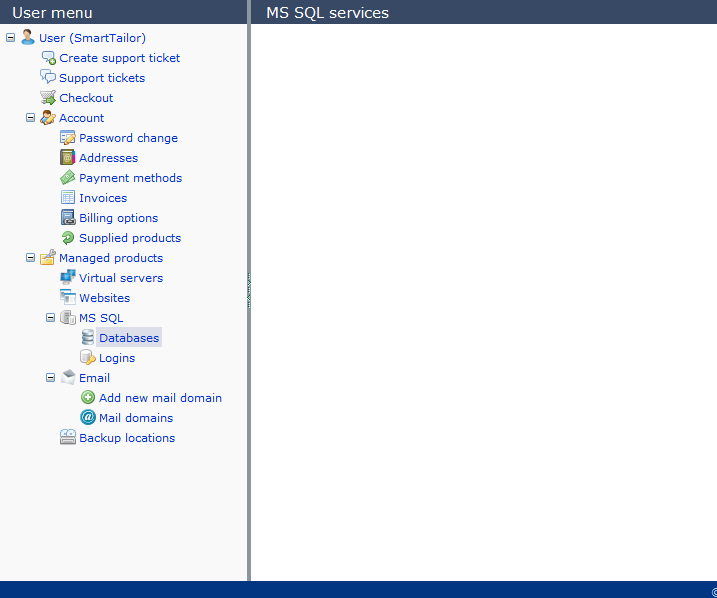Click the Checkout shopping cart icon

click(x=48, y=98)
